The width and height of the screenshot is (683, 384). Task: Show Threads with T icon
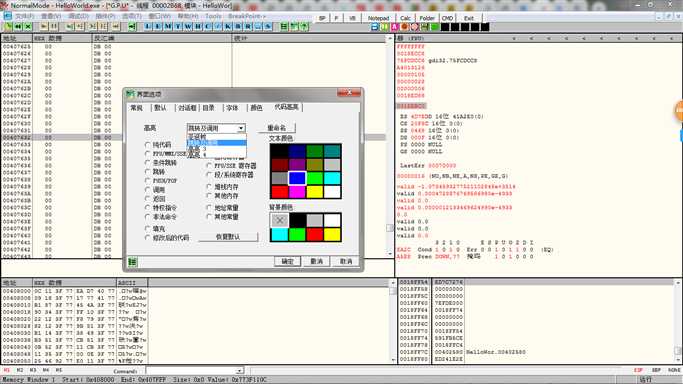pos(178,27)
